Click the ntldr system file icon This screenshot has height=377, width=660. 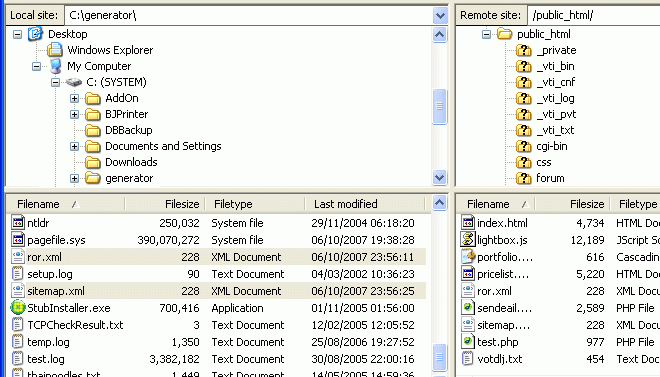coord(18,223)
